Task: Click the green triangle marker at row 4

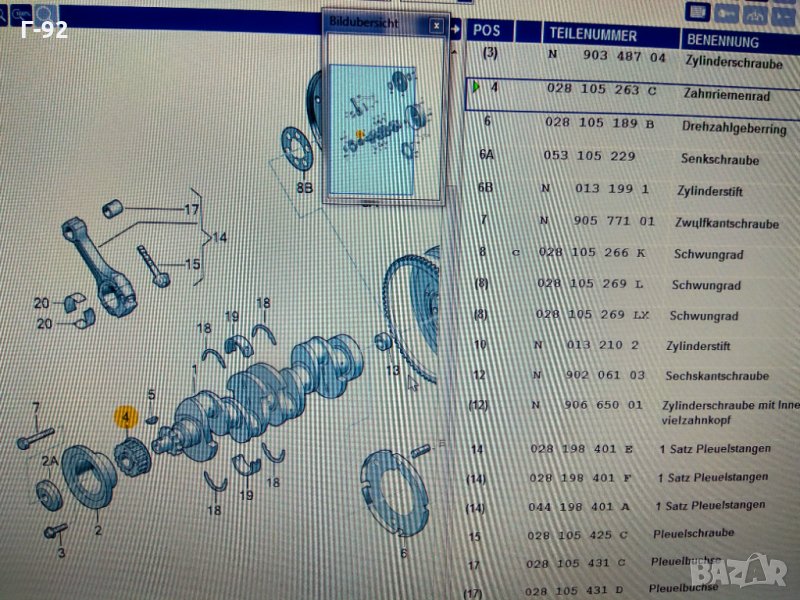Action: [476, 88]
